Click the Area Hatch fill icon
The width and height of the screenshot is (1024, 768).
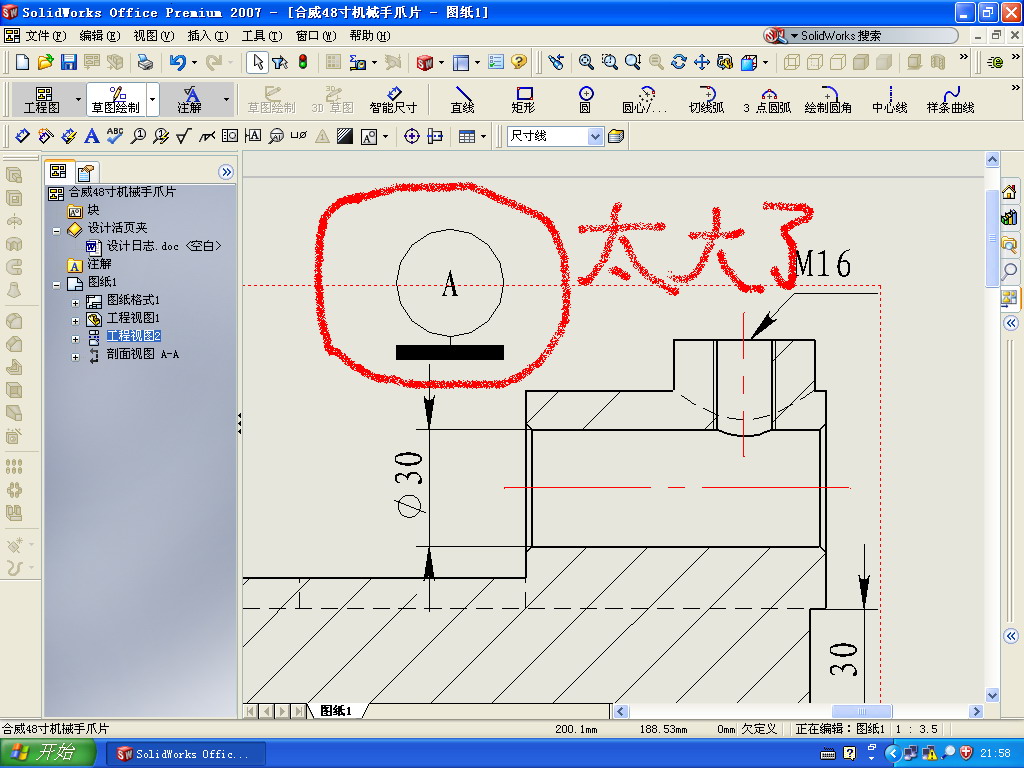(x=345, y=136)
